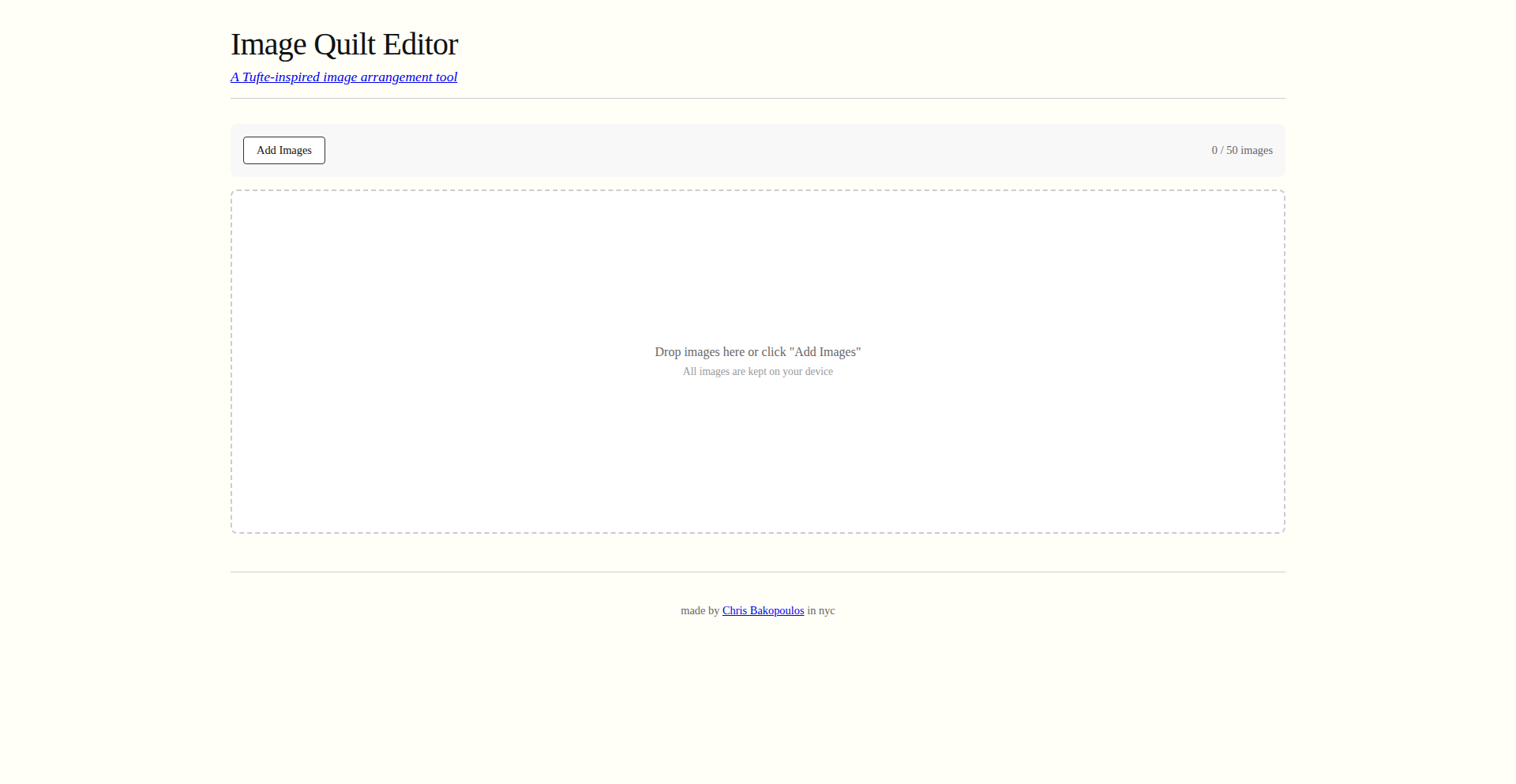Screen dimensions: 1516x784
Task: Open the Tufte-inspired image arrangement tool link
Action: click(x=344, y=77)
